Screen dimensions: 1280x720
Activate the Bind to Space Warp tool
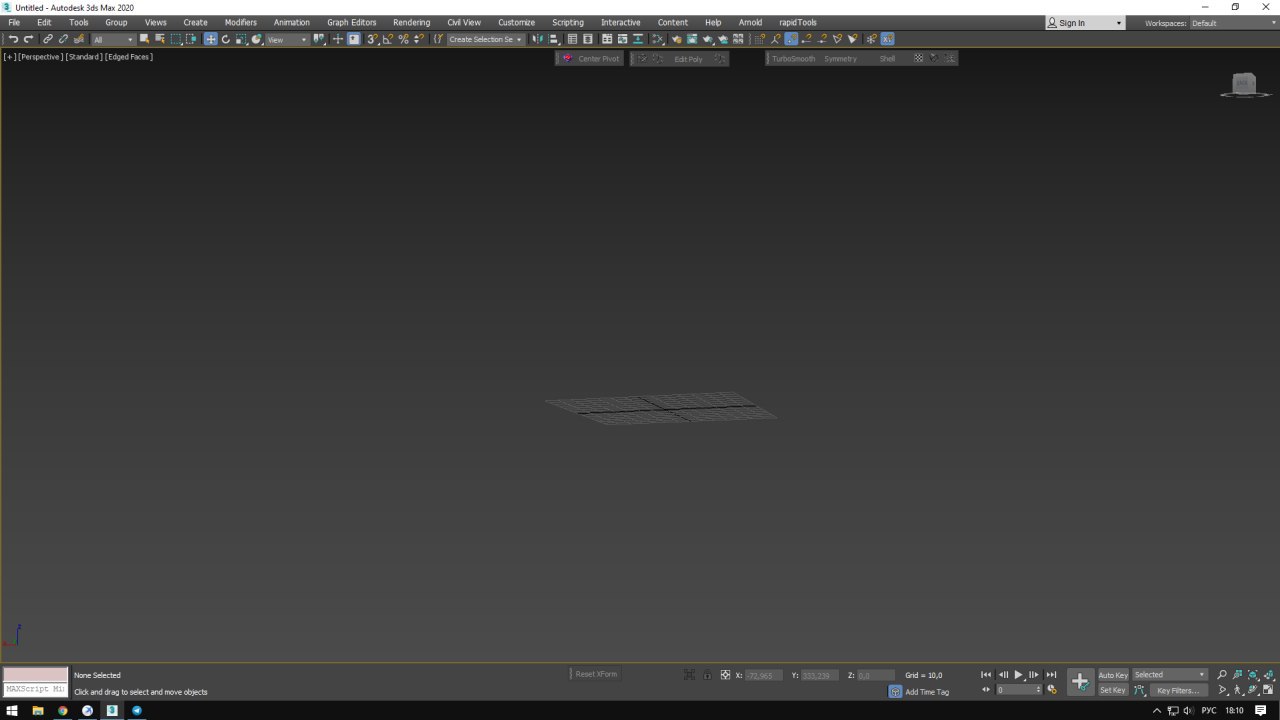coord(79,39)
